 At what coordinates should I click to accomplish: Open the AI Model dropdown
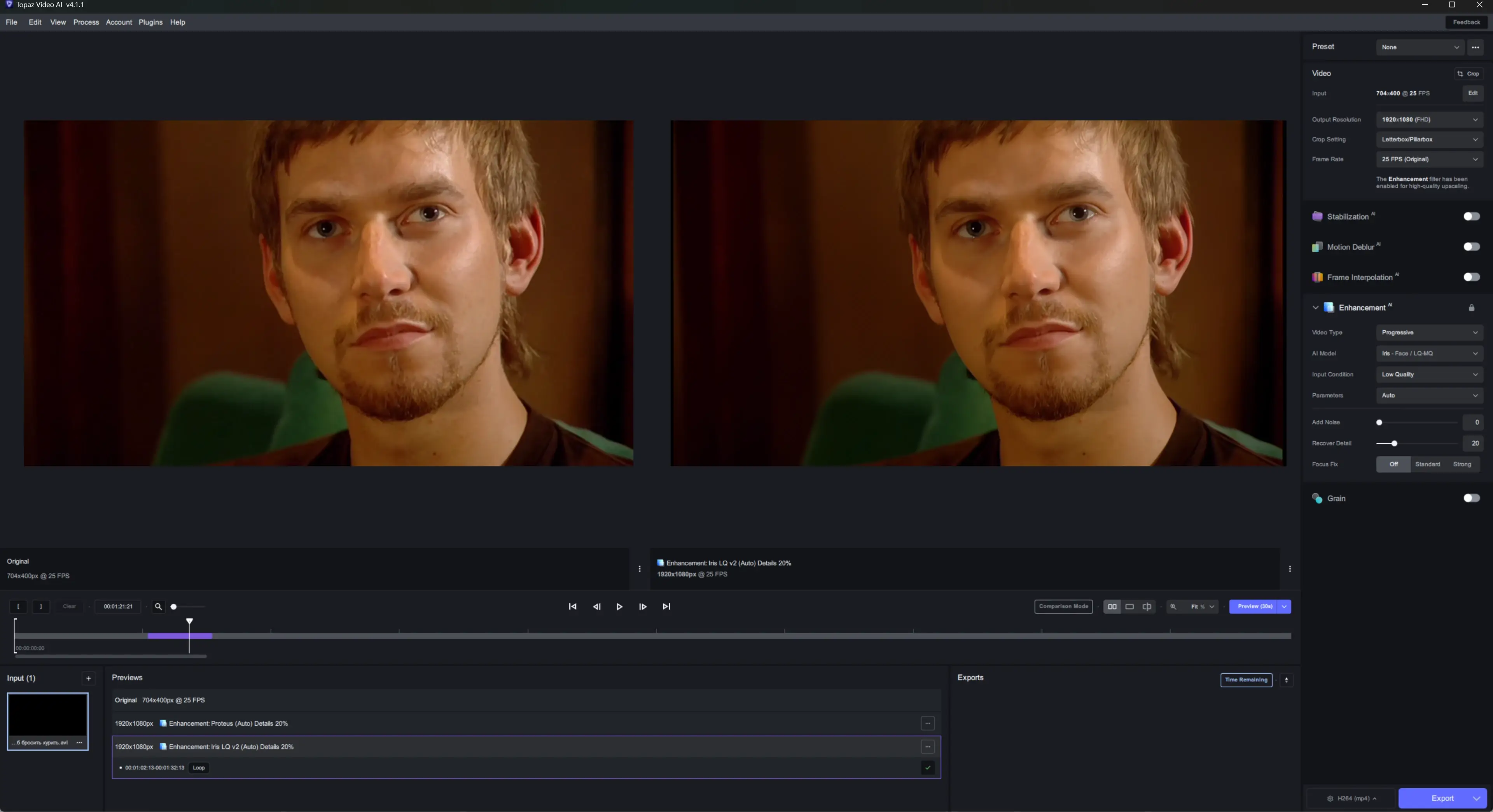click(1429, 354)
